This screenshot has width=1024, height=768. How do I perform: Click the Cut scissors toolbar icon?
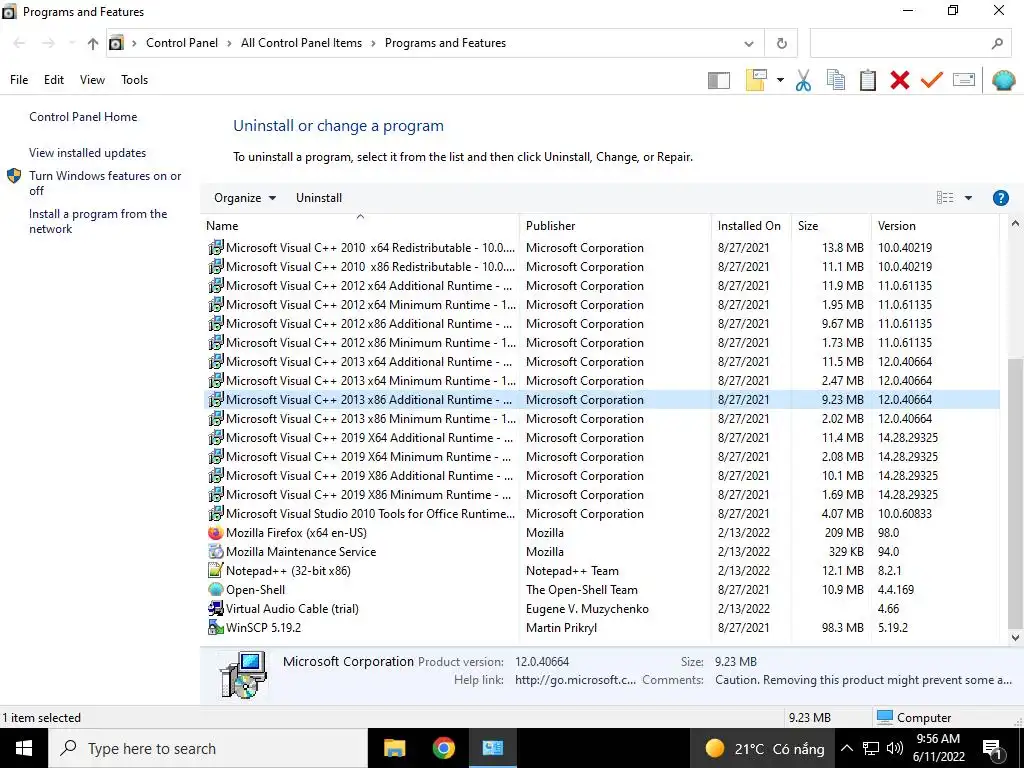[x=803, y=80]
